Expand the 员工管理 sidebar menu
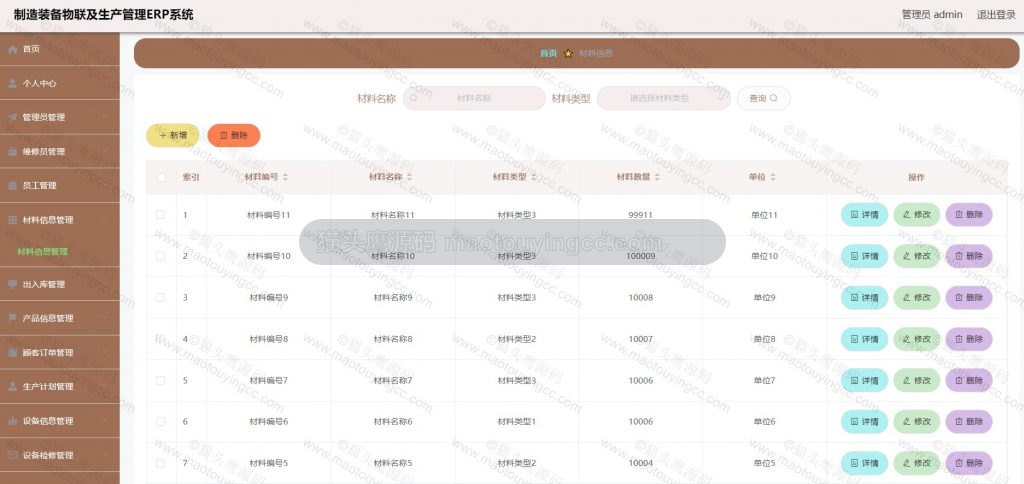 click(59, 186)
